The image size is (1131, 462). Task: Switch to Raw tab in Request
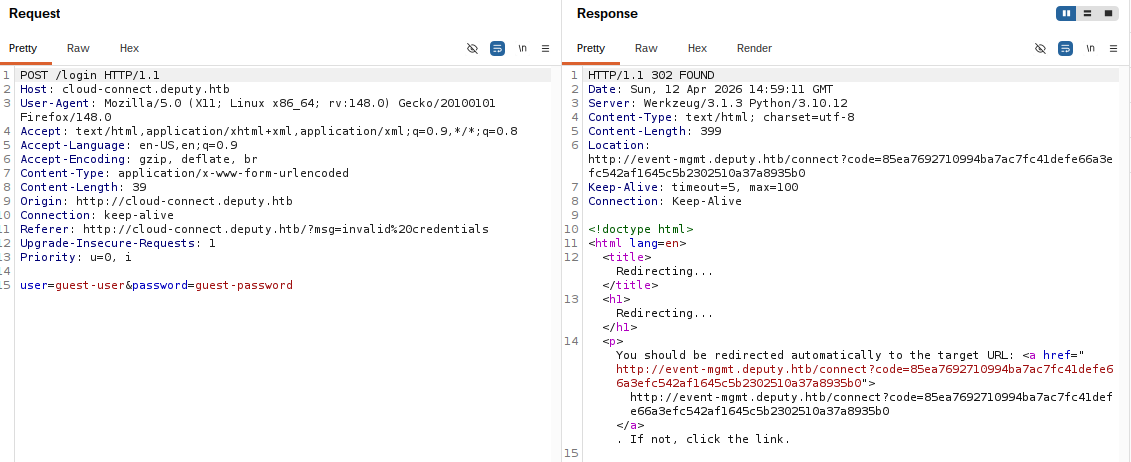[x=78, y=48]
